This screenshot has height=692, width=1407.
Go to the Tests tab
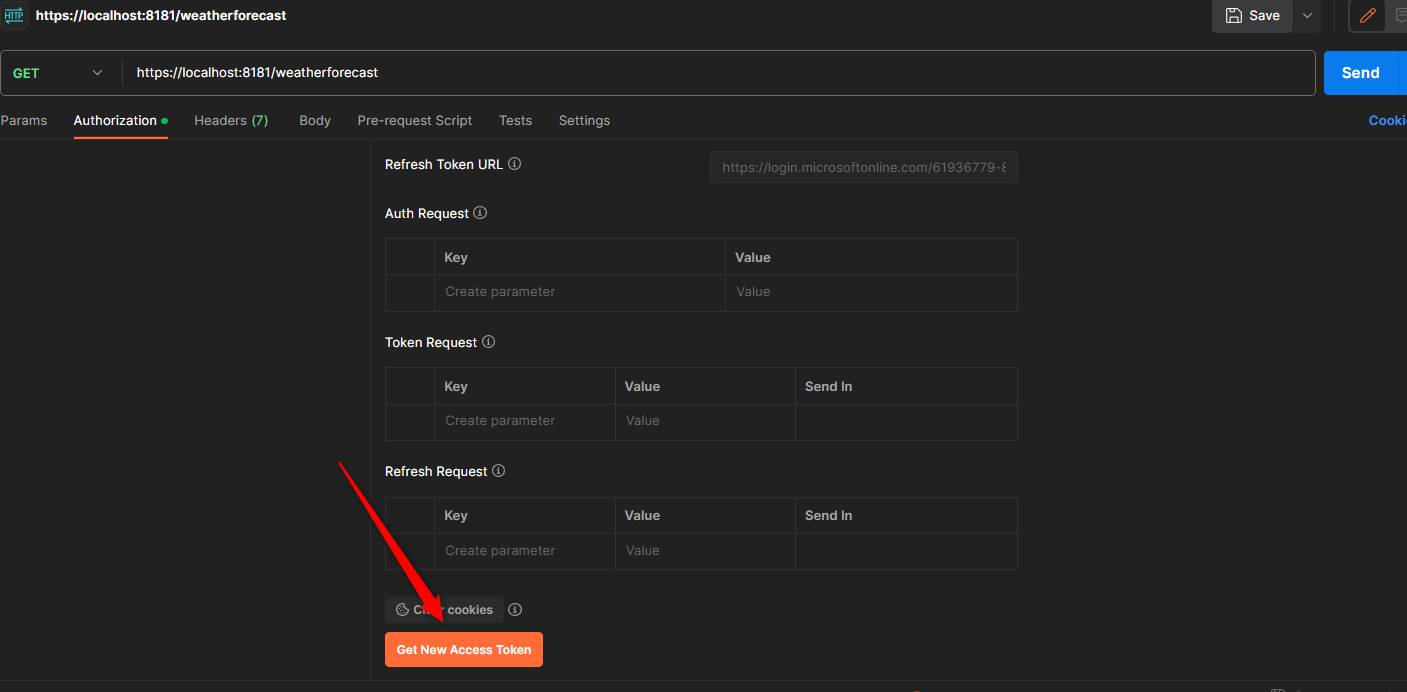[515, 120]
